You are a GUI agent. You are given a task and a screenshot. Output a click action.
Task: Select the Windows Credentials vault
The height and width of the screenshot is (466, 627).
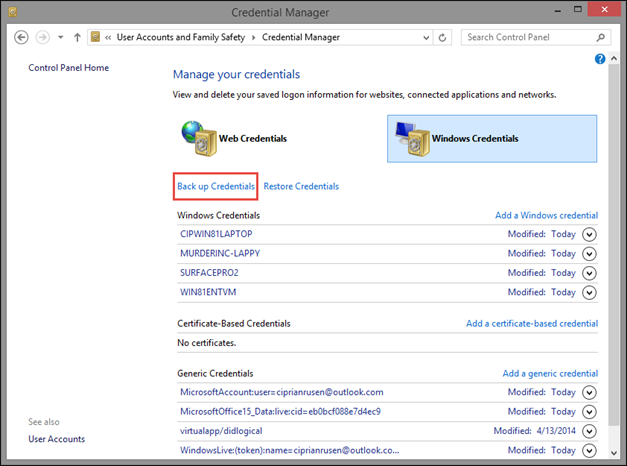(x=492, y=138)
